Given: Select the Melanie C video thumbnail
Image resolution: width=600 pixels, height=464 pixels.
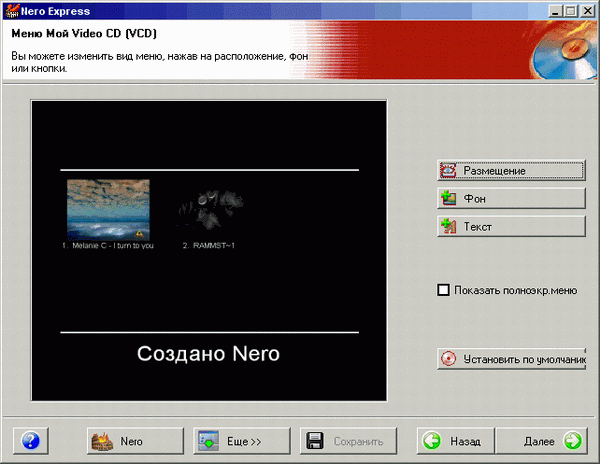Looking at the screenshot, I should click(108, 210).
